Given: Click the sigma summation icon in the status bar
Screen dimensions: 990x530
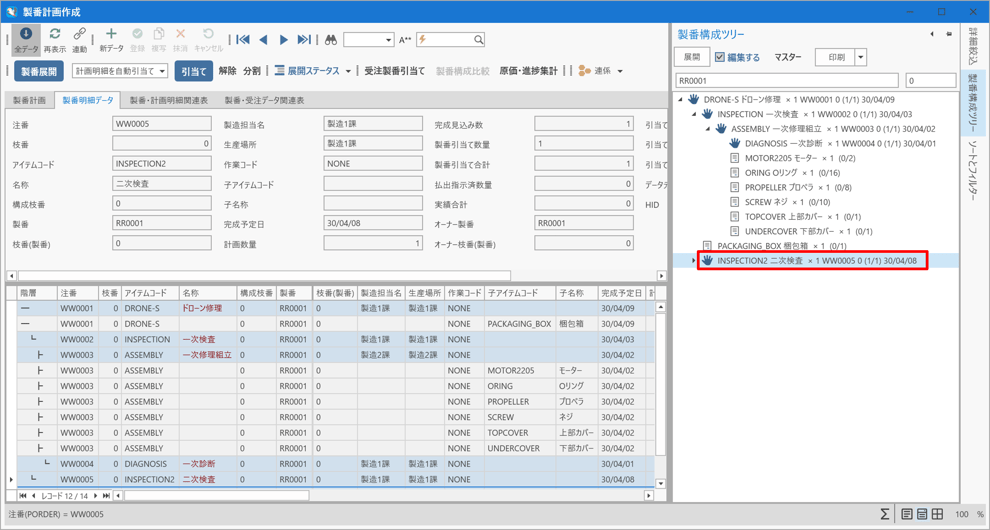Looking at the screenshot, I should [884, 514].
